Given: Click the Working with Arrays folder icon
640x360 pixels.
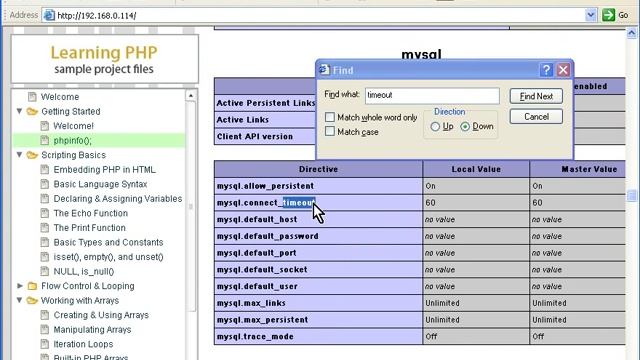Looking at the screenshot, I should pos(32,300).
